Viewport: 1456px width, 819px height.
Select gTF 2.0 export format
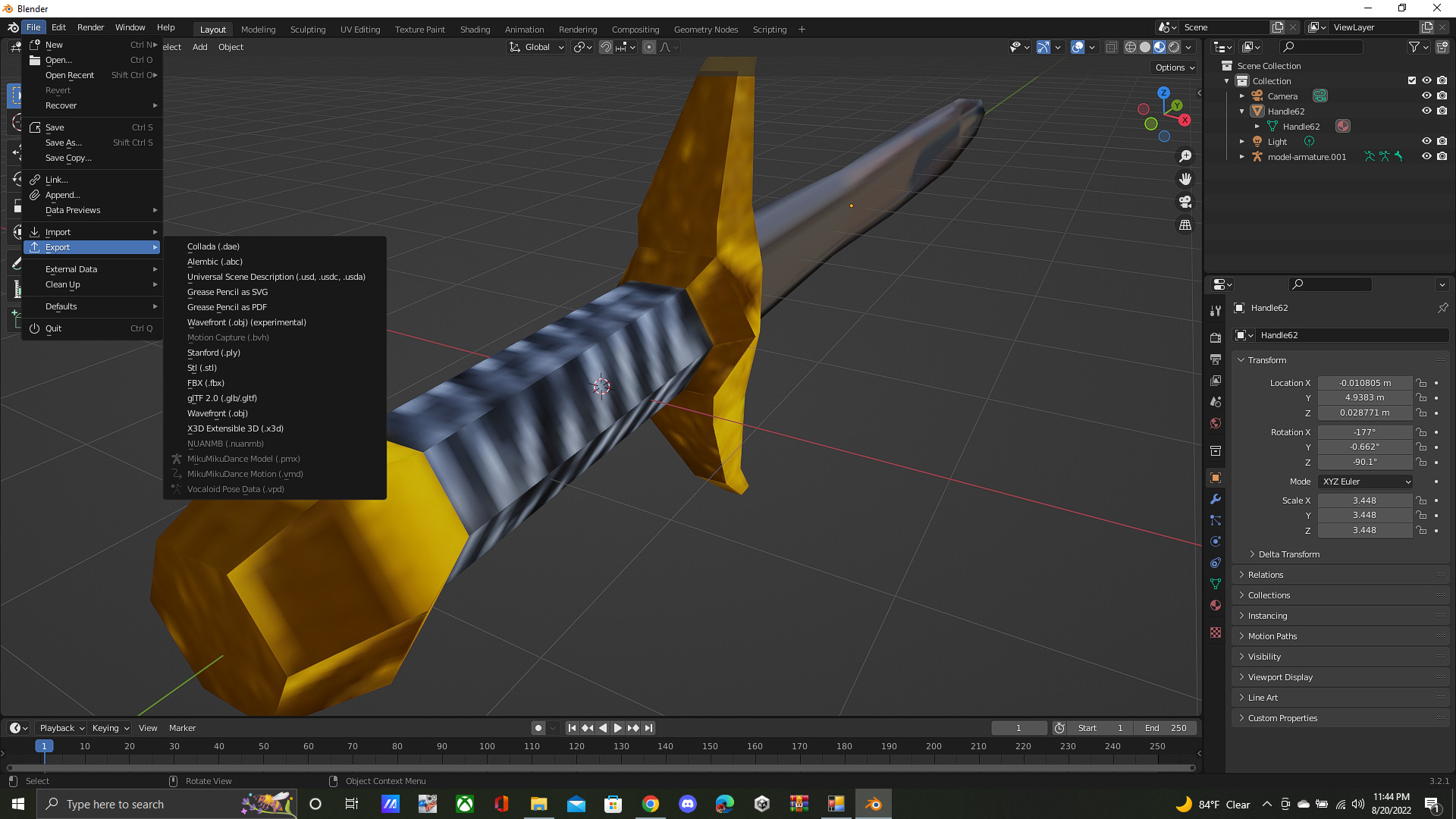coord(221,397)
